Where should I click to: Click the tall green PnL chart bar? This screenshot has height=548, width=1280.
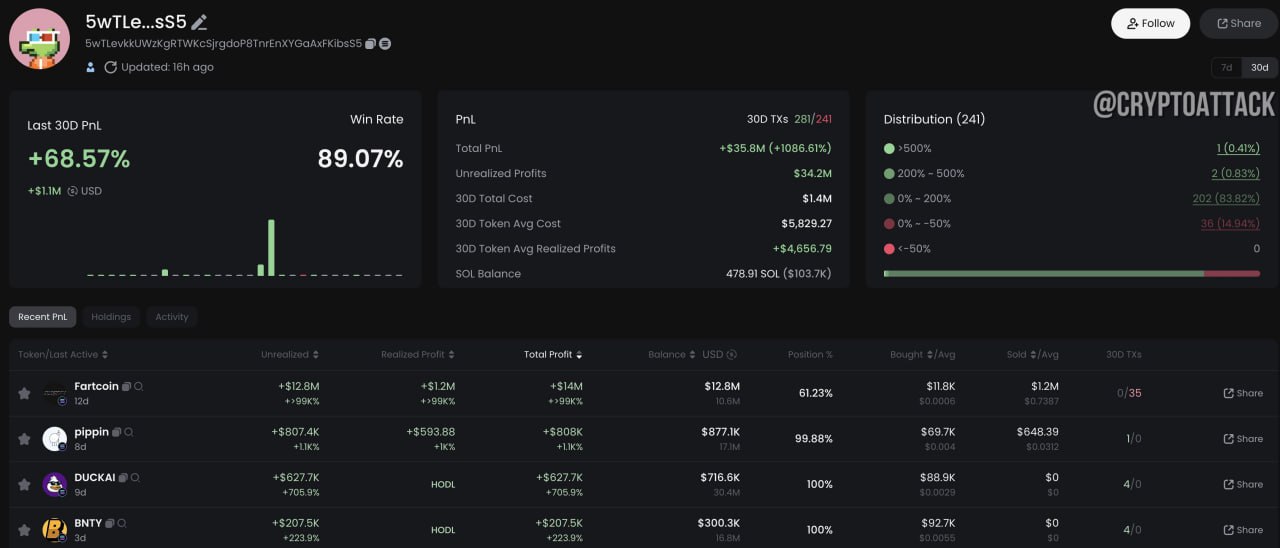(x=271, y=247)
